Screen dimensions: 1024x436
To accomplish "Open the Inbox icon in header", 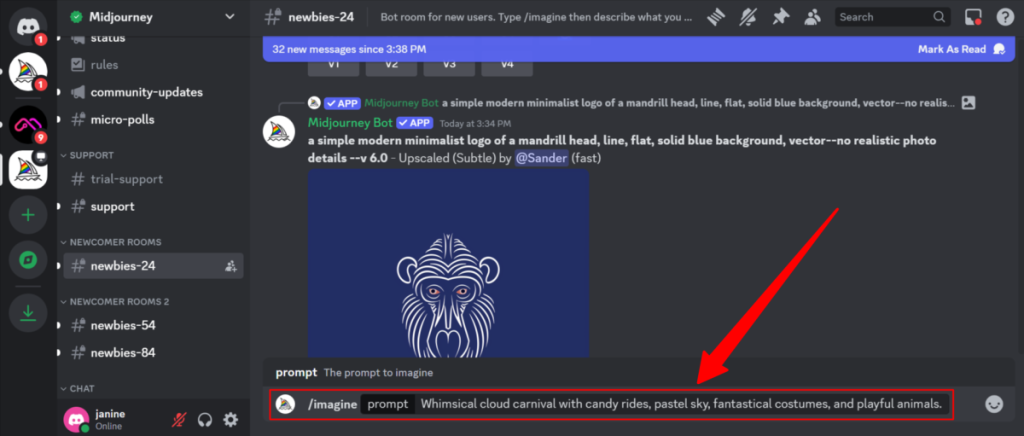I will click(972, 17).
